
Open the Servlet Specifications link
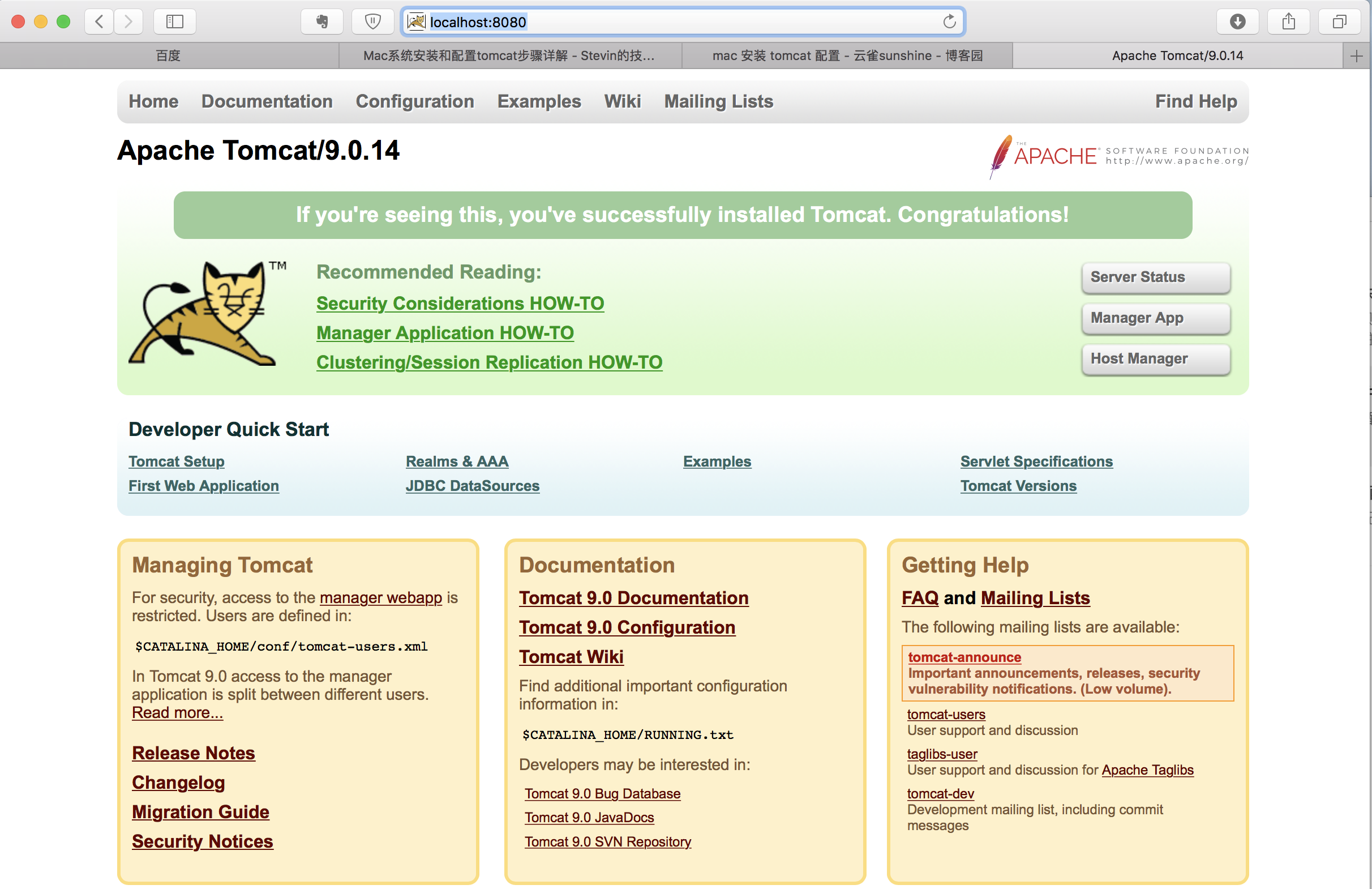tap(1036, 462)
